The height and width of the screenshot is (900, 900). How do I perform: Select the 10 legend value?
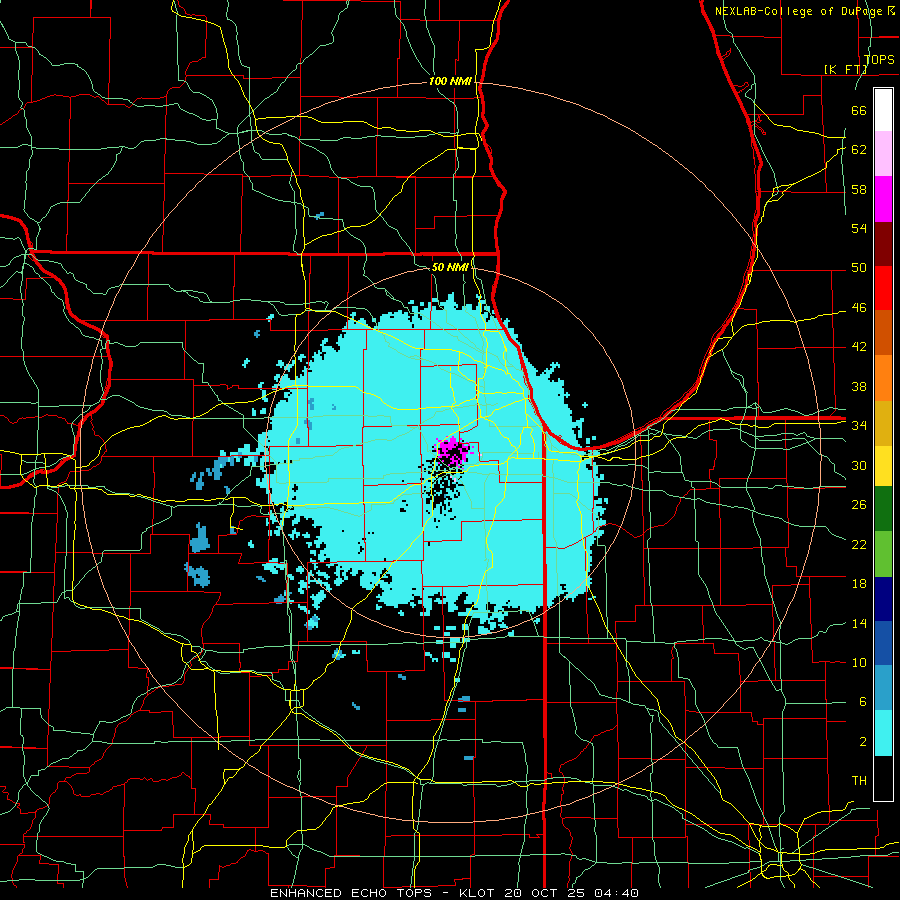(859, 663)
